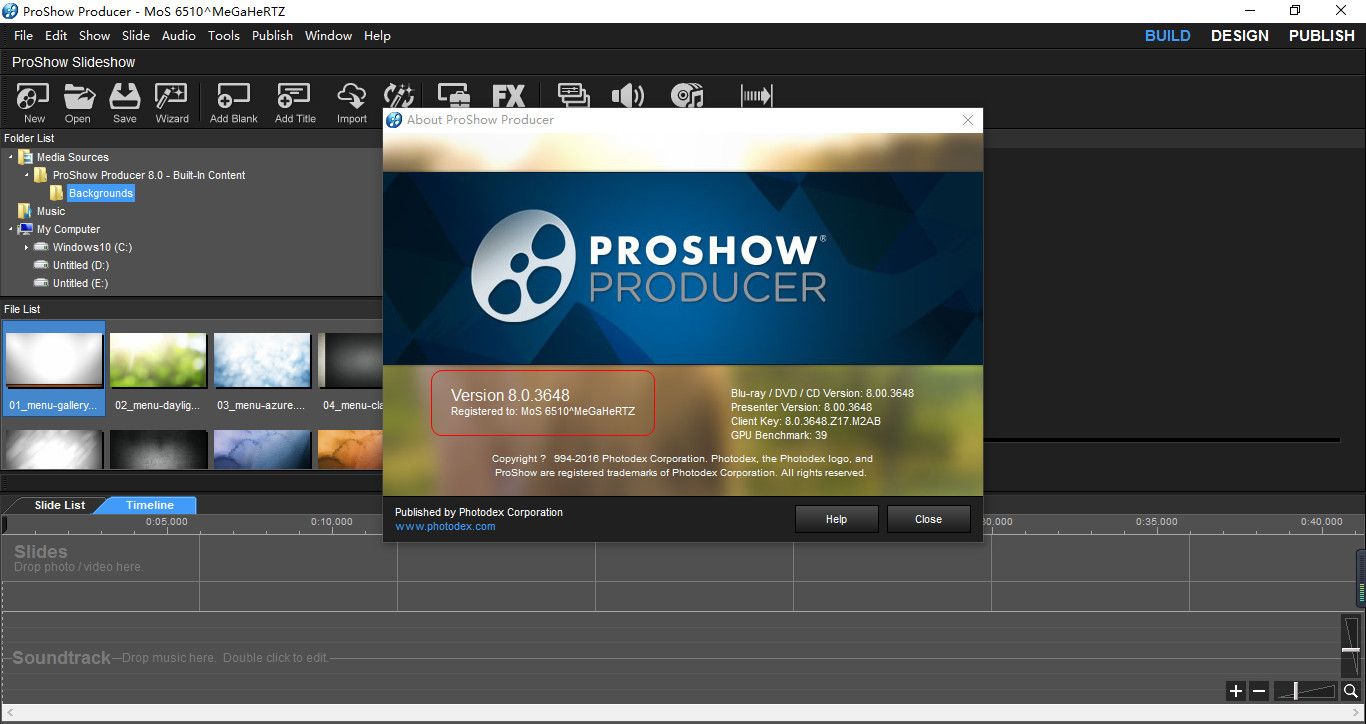The height and width of the screenshot is (724, 1366).
Task: Switch to the Slide List tab
Action: [x=60, y=505]
